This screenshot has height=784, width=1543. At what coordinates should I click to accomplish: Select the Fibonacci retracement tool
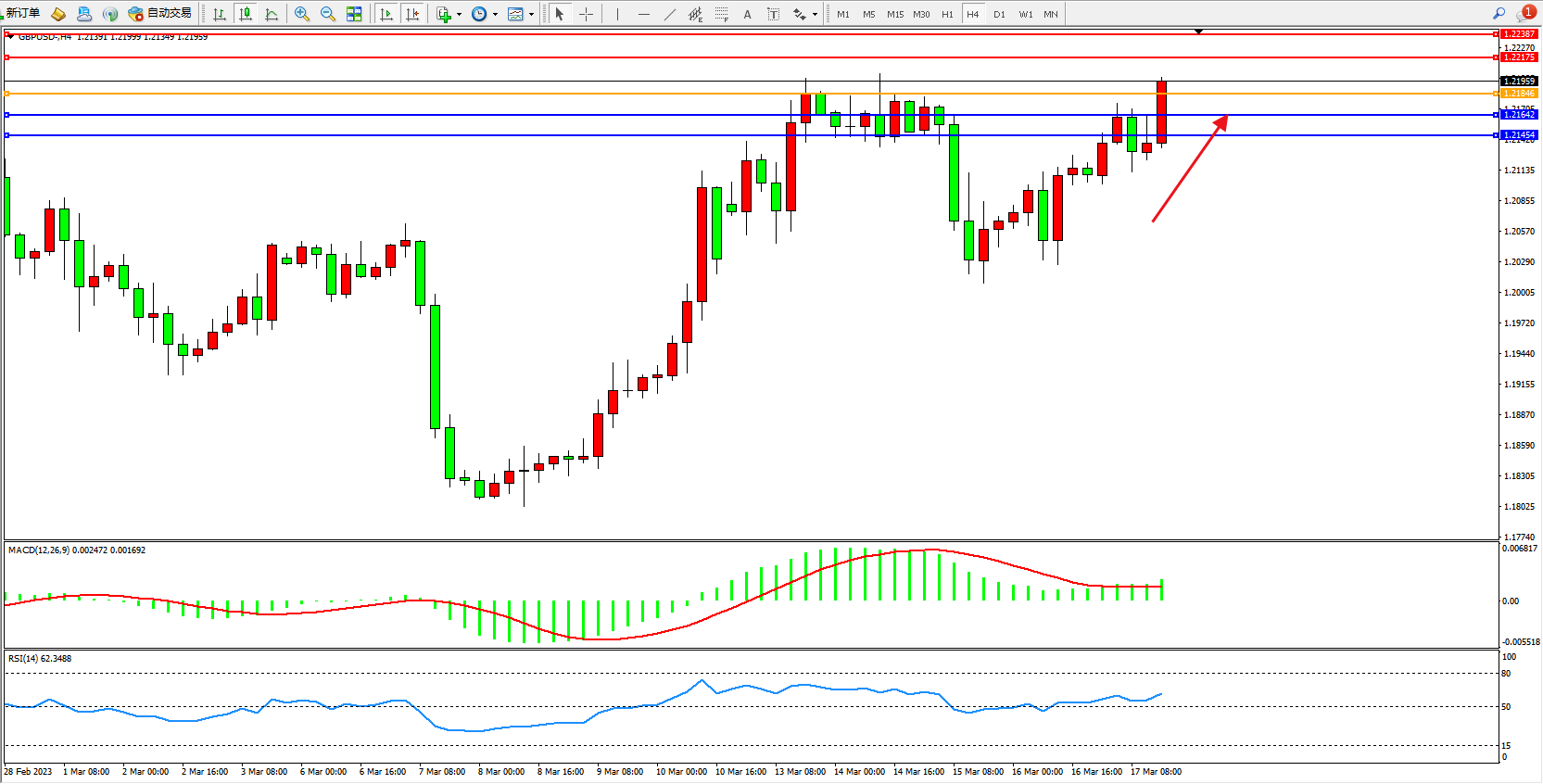tap(722, 14)
